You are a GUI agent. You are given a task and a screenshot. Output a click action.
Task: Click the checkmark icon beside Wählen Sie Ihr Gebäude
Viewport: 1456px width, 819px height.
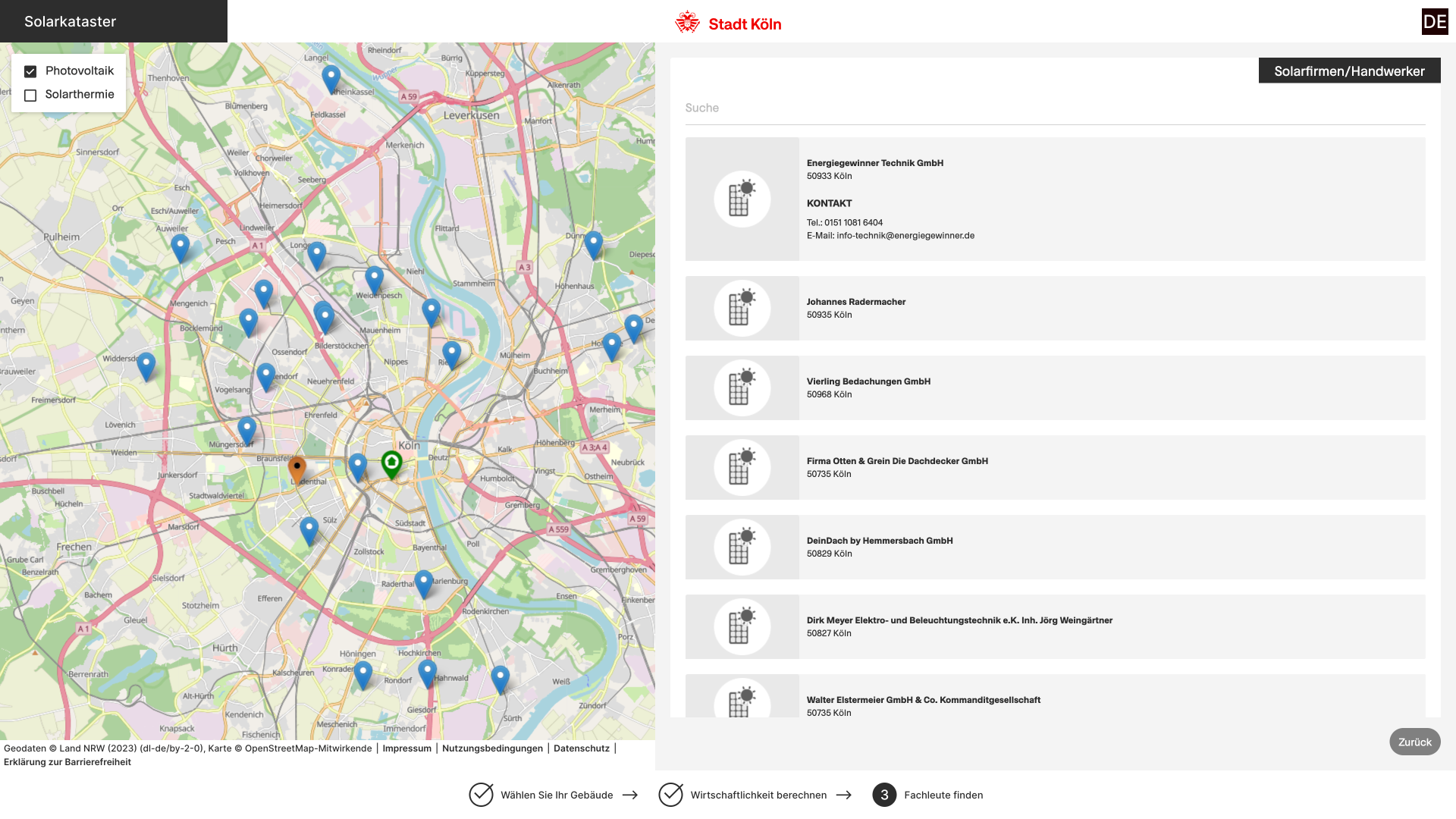coord(481,794)
